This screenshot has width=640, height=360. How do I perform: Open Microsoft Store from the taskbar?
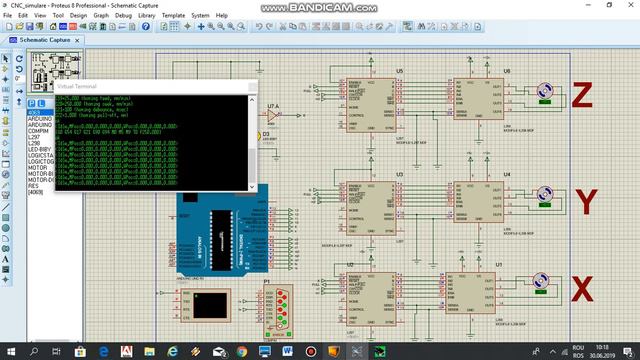pyautogui.click(x=80, y=351)
